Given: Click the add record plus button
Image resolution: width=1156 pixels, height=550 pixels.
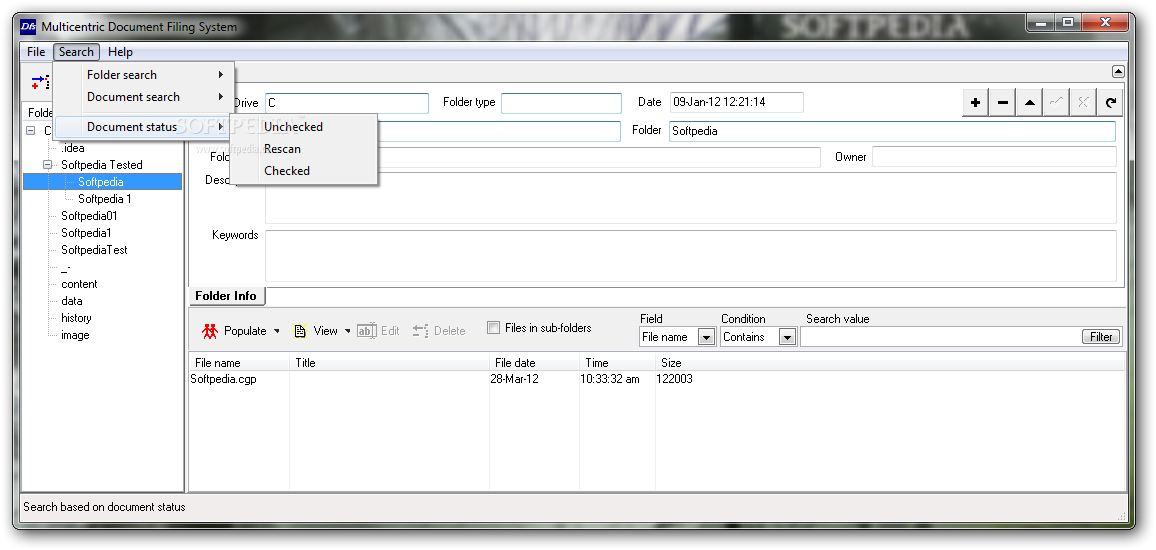Looking at the screenshot, I should click(x=975, y=103).
